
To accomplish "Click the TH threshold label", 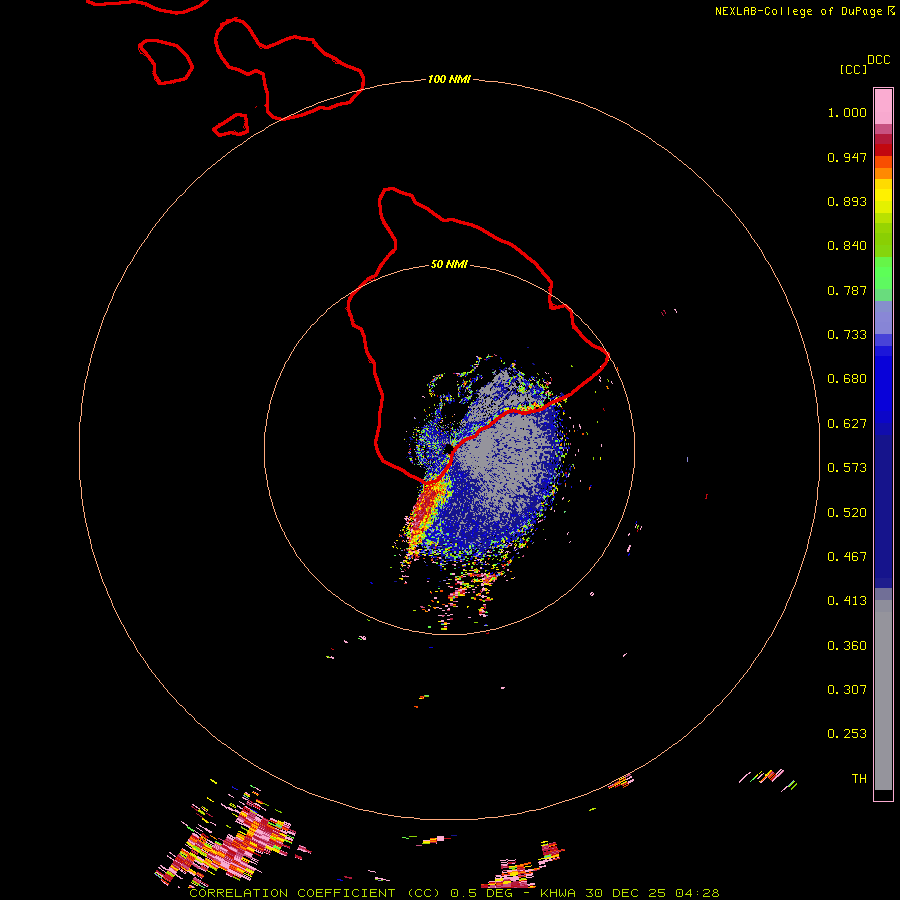I will click(859, 779).
